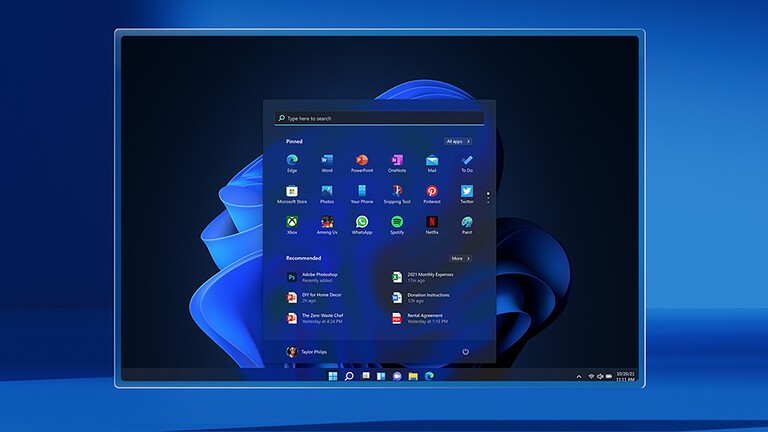Viewport: 768px width, 432px height.
Task: Click the pinned apps page dots
Action: point(488,197)
